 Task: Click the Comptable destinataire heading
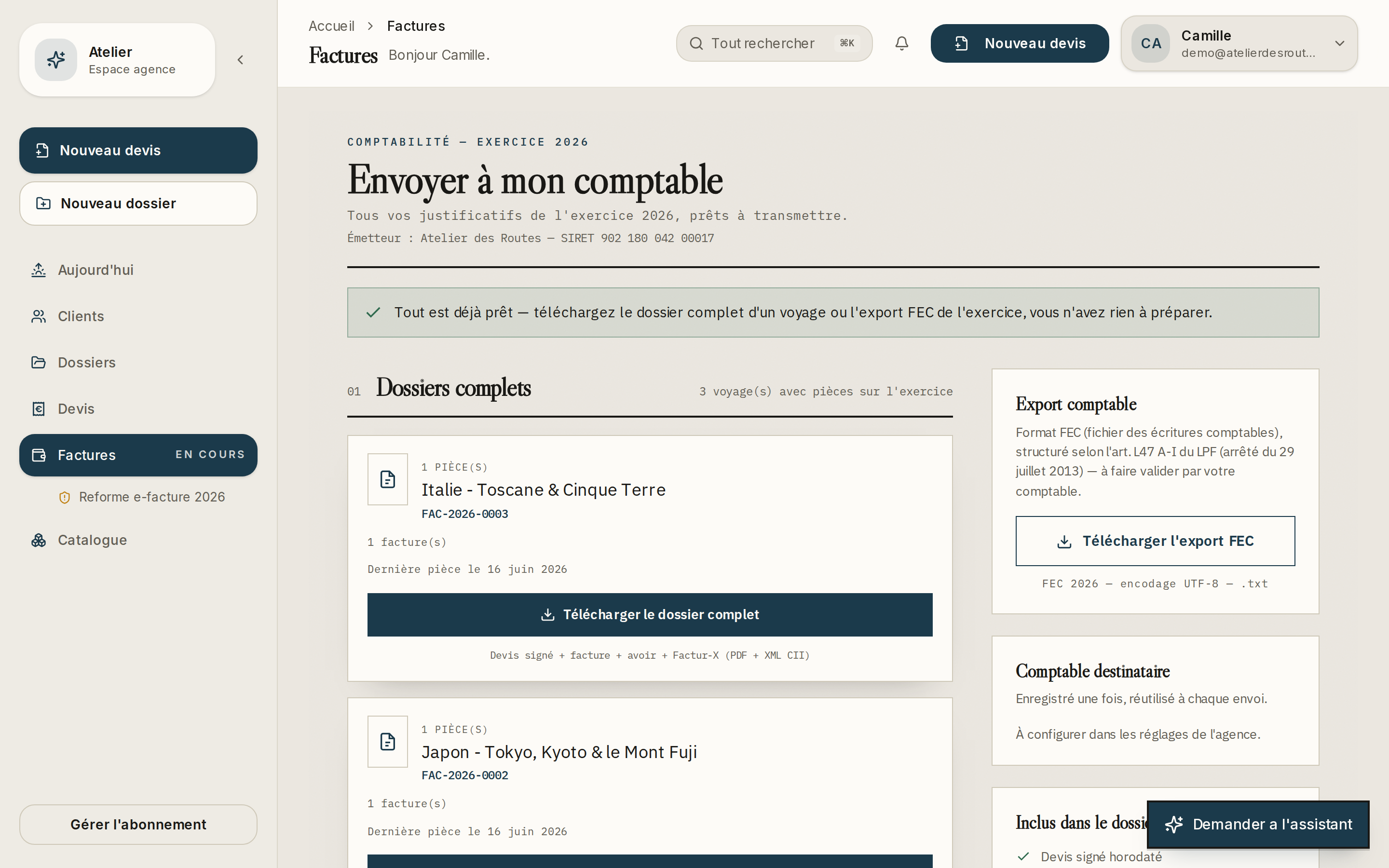pos(1092,671)
